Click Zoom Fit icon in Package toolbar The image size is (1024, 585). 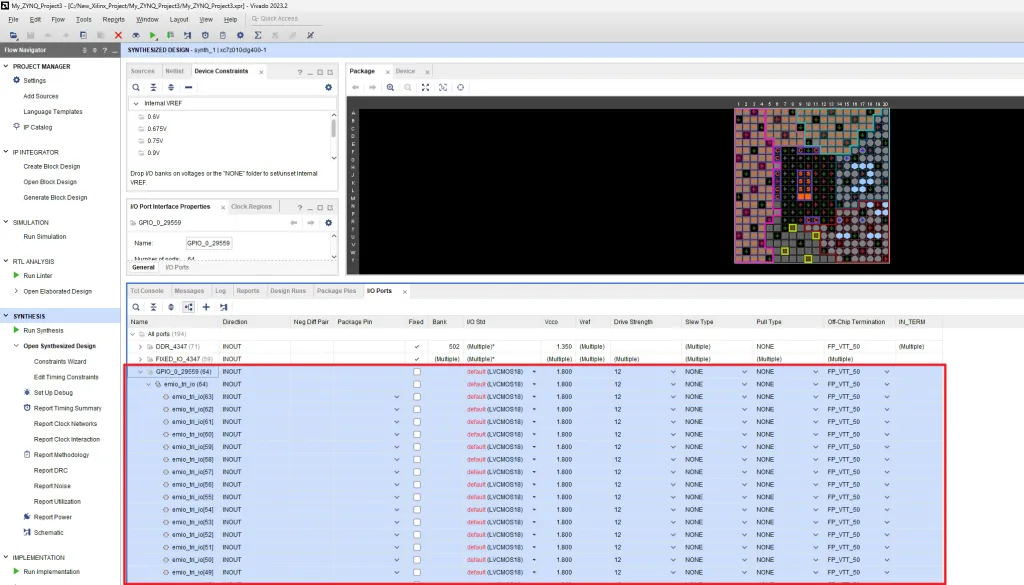[x=426, y=87]
